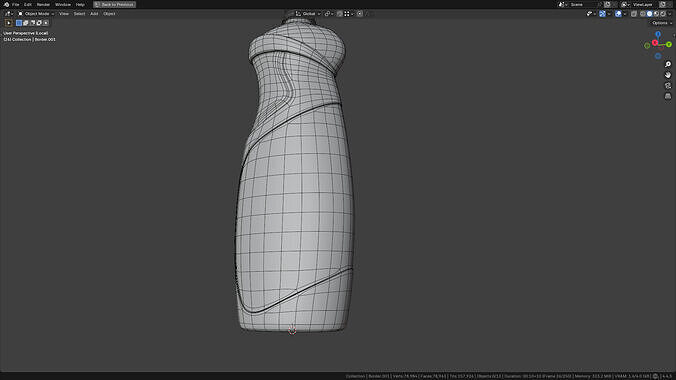Click the pan view hand icon
Screen dimensions: 676x380
click(x=668, y=75)
